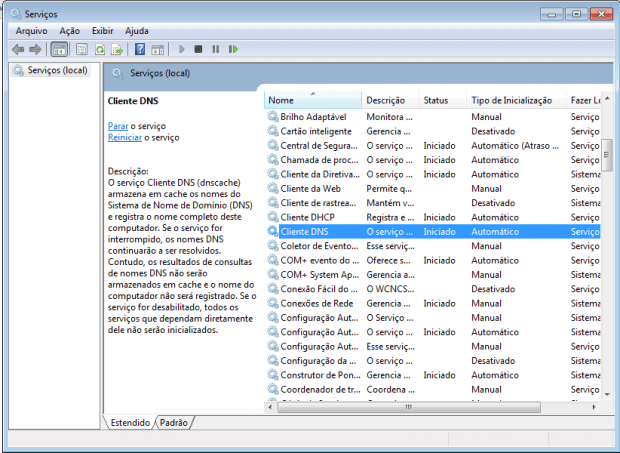Click the horizontal scrollbar left arrow

click(270, 407)
